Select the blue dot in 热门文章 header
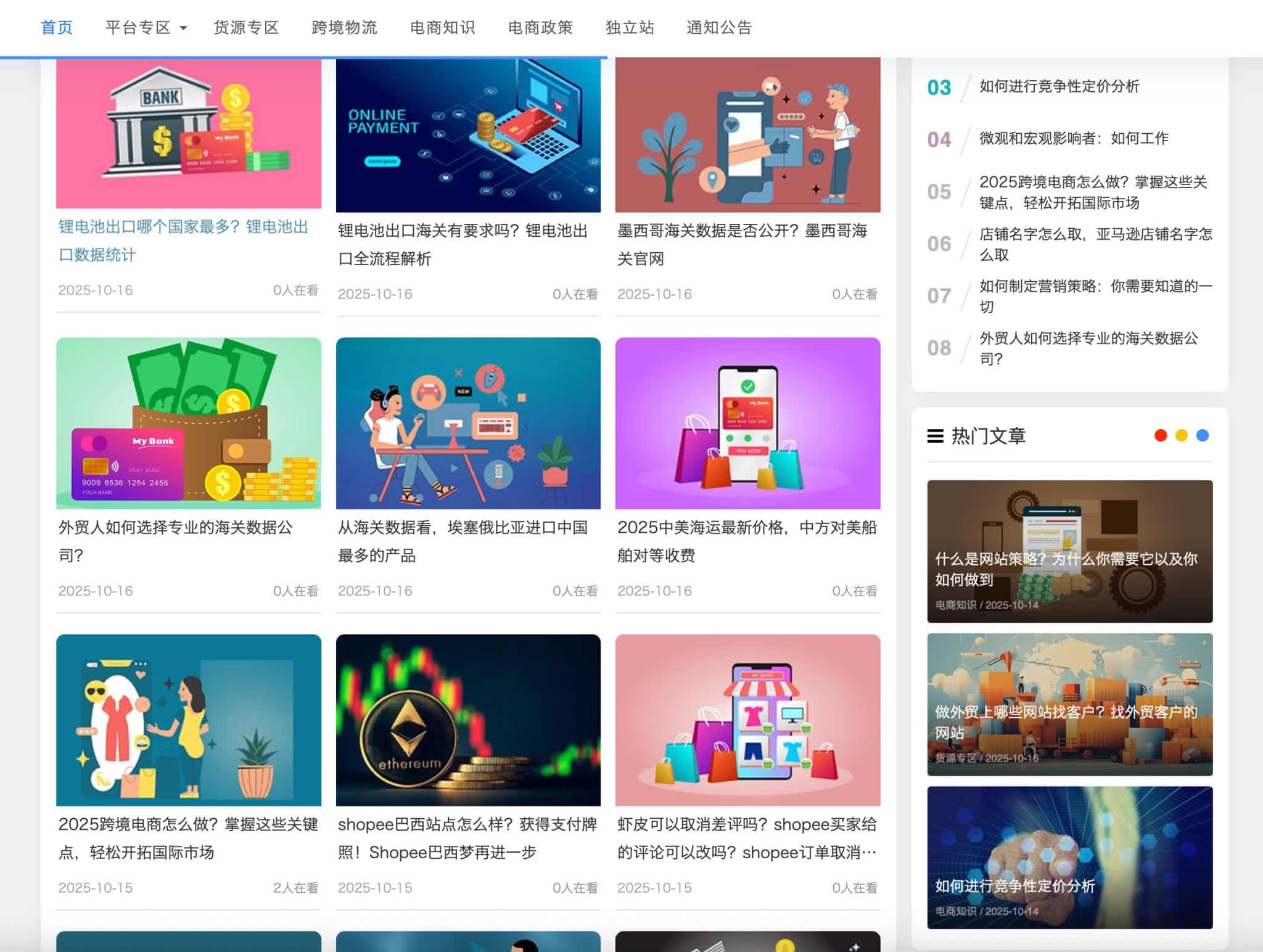1263x952 pixels. [1203, 435]
